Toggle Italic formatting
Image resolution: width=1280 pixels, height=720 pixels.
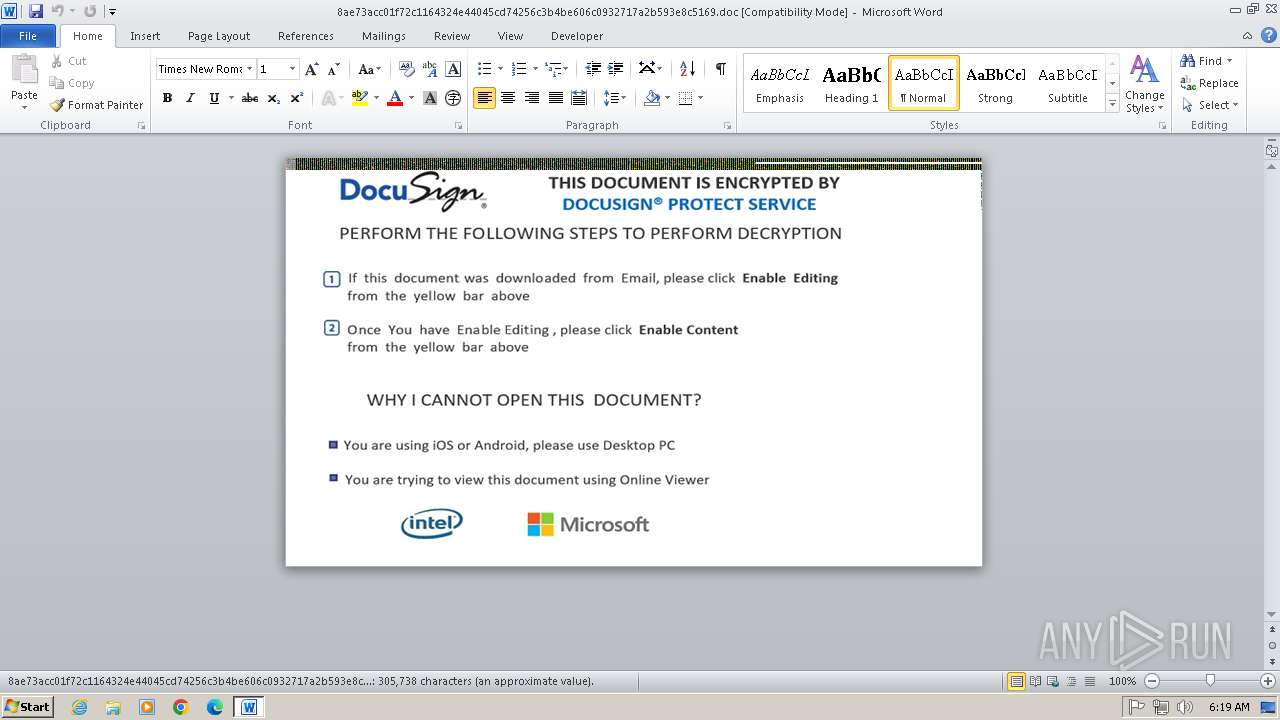click(190, 98)
